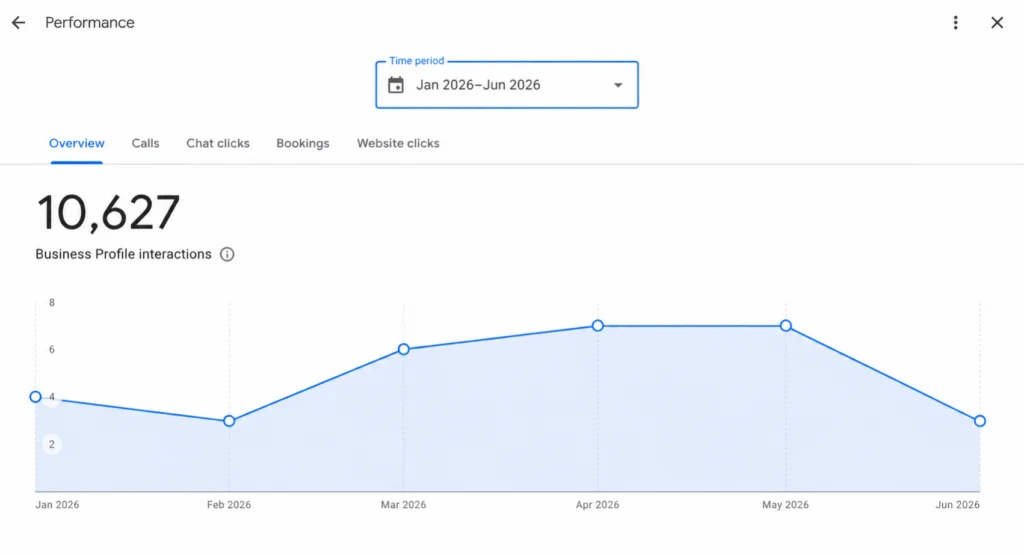This screenshot has width=1024, height=555.
Task: Click the Jun 2026 axis label
Action: coord(957,505)
